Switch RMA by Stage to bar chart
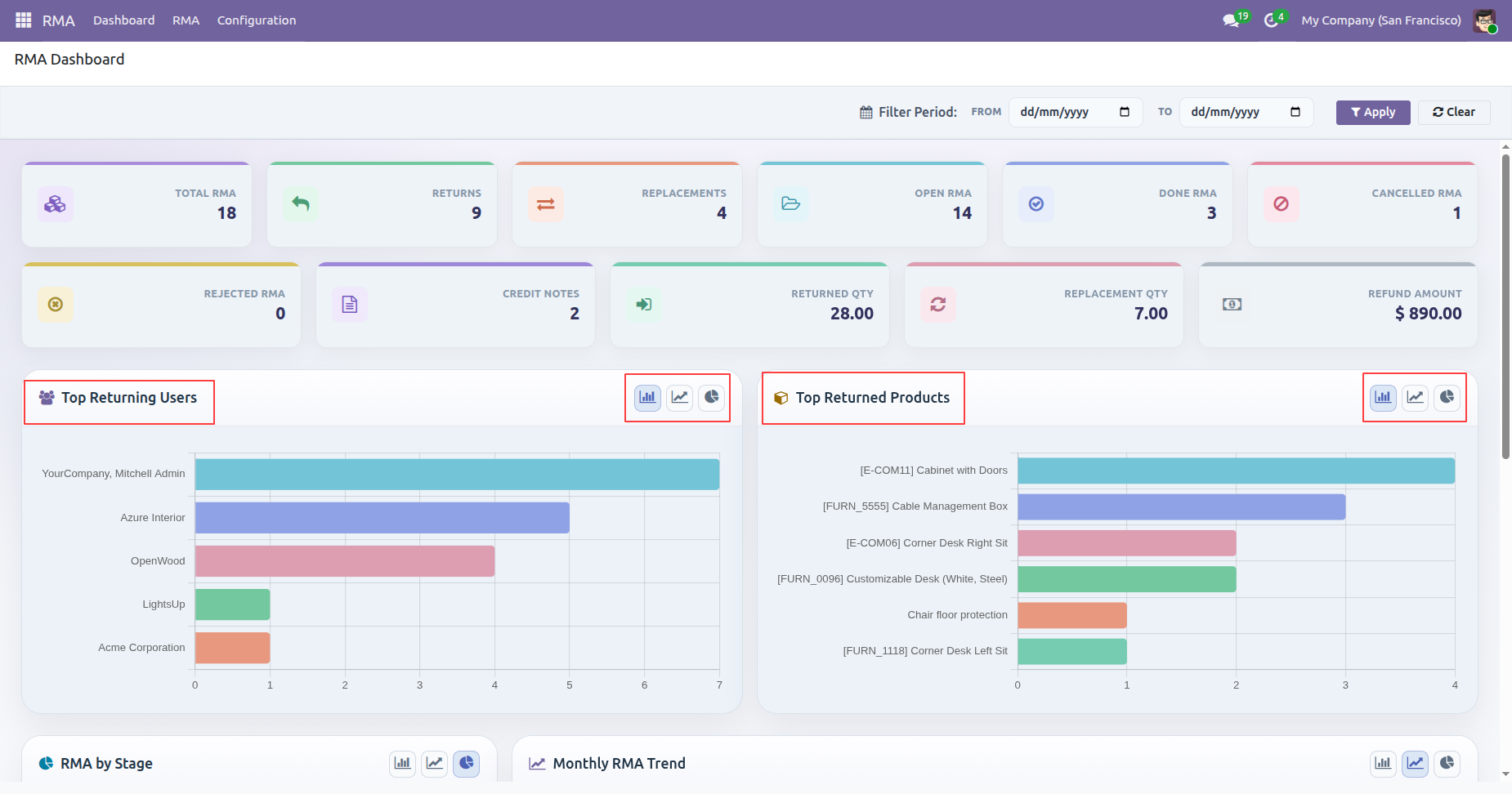This screenshot has width=1512, height=794. [403, 763]
